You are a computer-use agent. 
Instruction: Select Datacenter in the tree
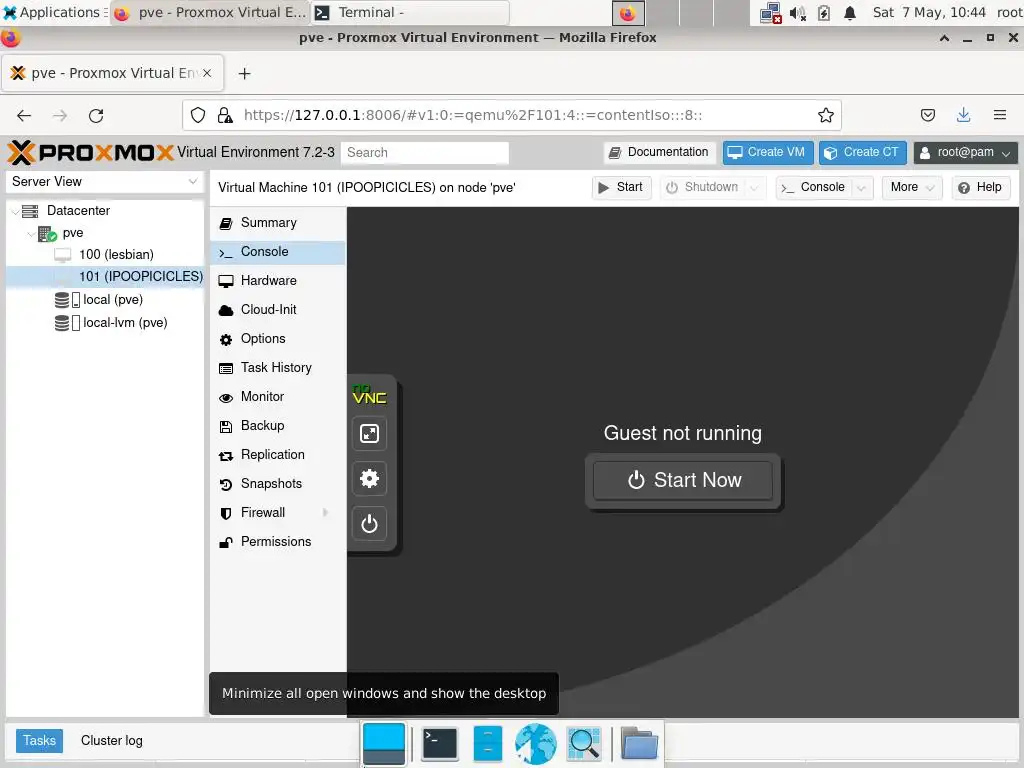[x=78, y=210]
